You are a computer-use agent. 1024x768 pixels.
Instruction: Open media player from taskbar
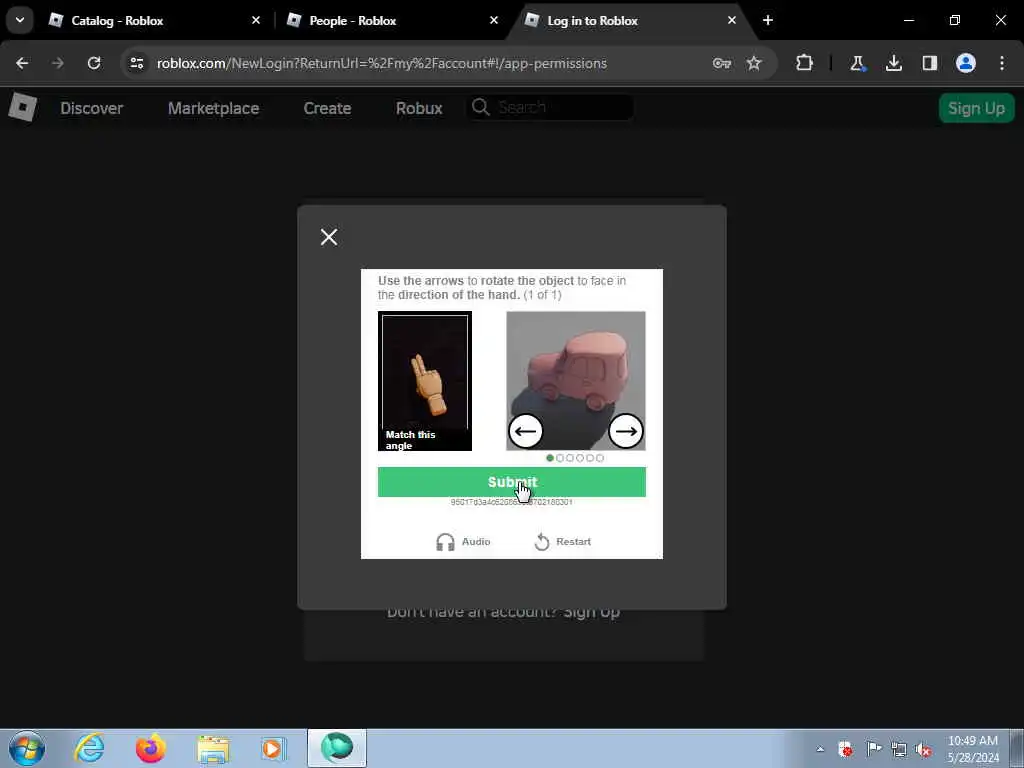272,748
